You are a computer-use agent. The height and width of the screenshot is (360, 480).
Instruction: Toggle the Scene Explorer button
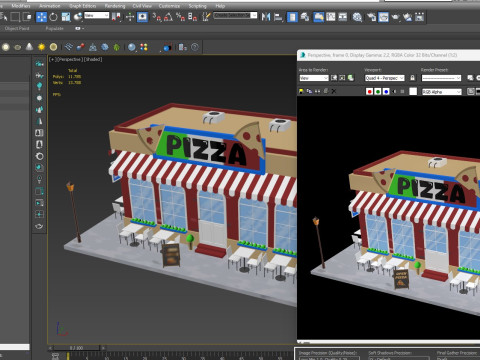point(292,17)
